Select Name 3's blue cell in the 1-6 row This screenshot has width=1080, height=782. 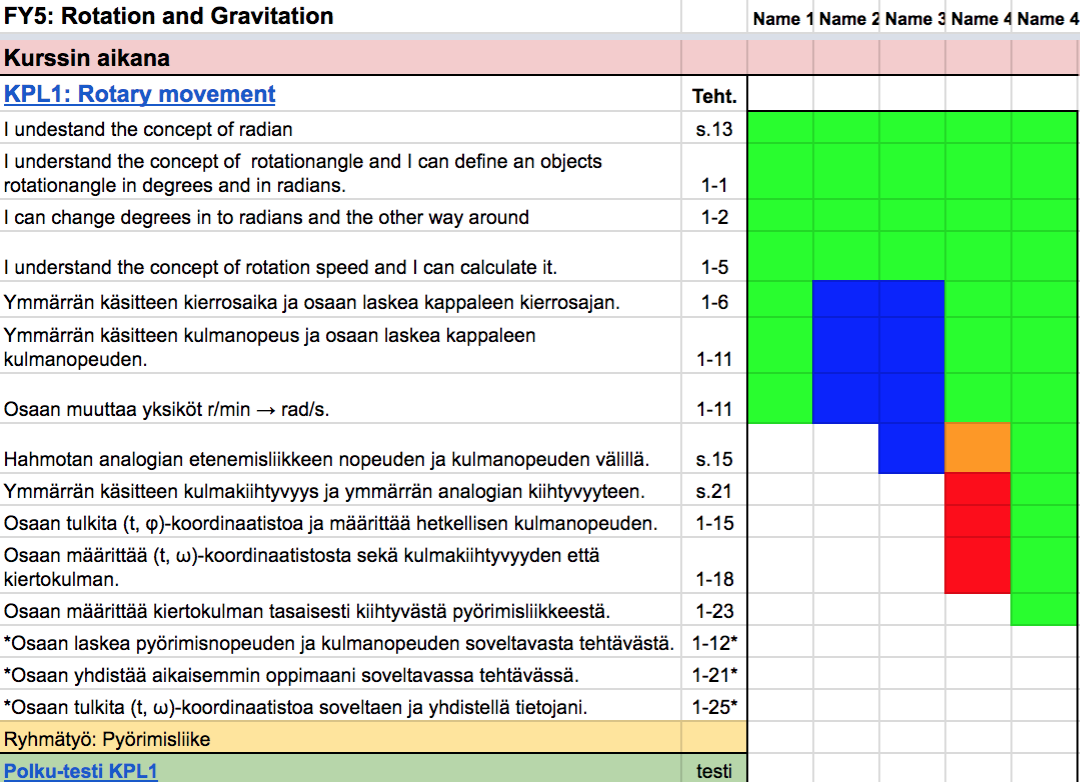tap(912, 299)
